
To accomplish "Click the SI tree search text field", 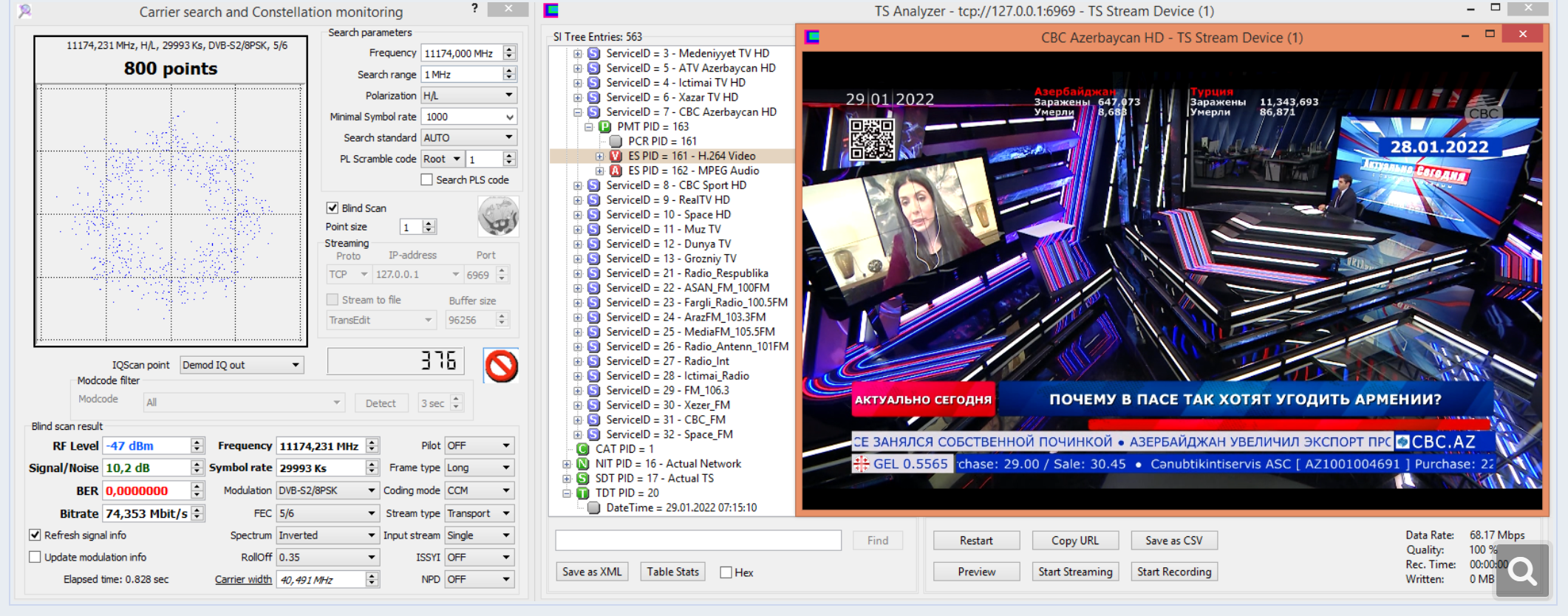I will coord(698,541).
